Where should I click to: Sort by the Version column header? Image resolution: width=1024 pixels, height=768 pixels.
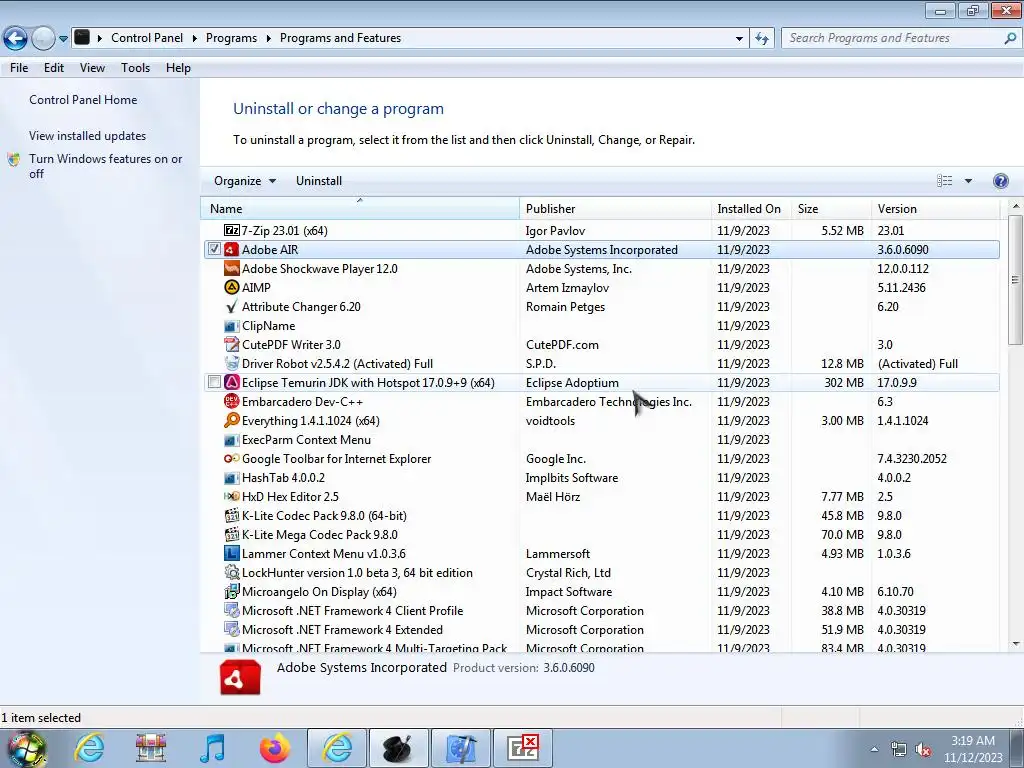pyautogui.click(x=935, y=208)
